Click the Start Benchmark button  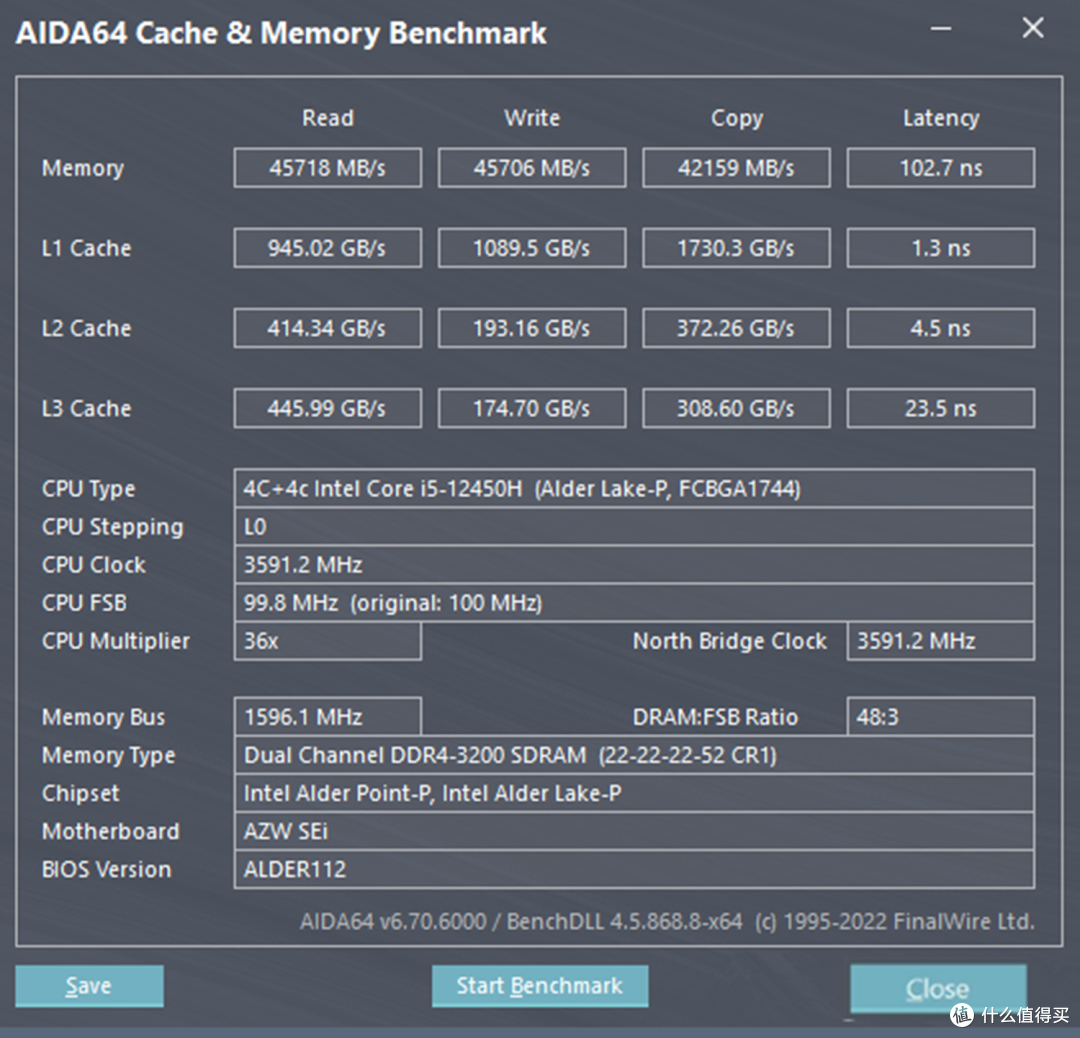coord(540,986)
